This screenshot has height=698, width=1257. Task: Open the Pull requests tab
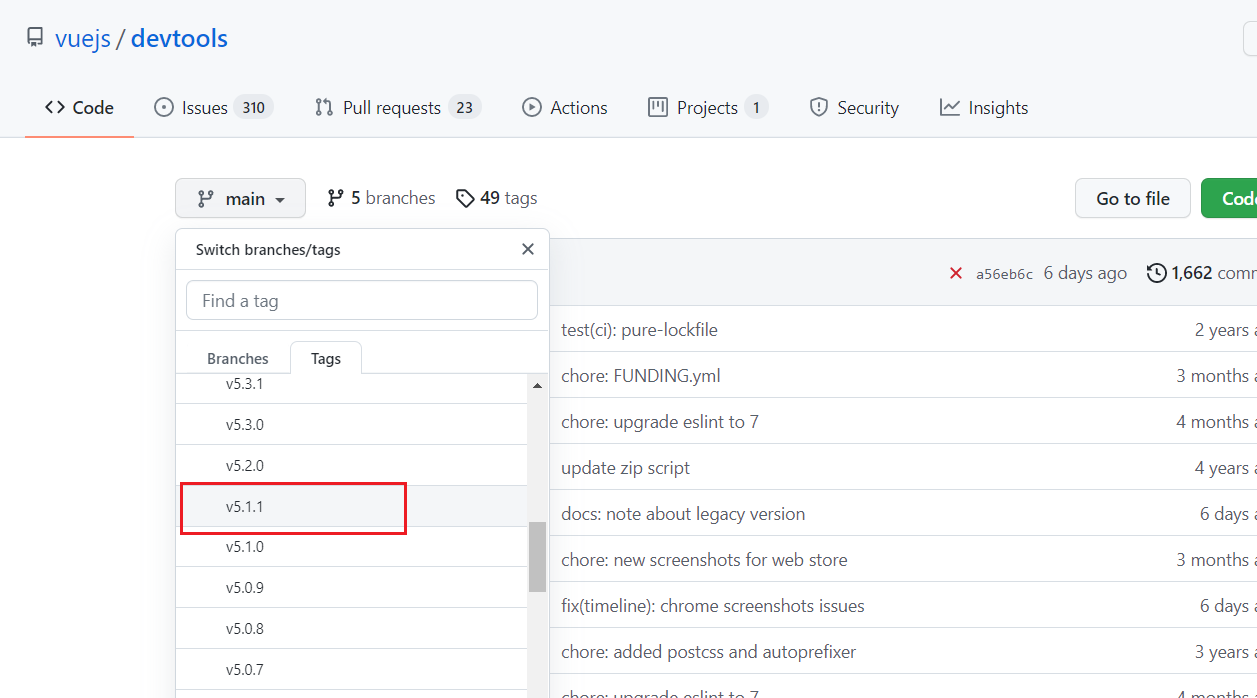click(397, 108)
